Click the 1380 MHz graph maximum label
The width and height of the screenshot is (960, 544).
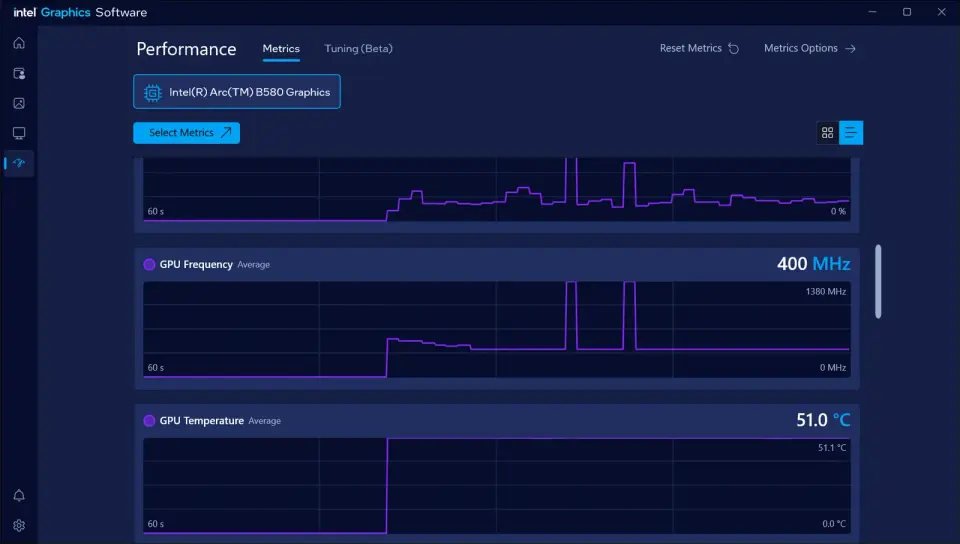(825, 291)
